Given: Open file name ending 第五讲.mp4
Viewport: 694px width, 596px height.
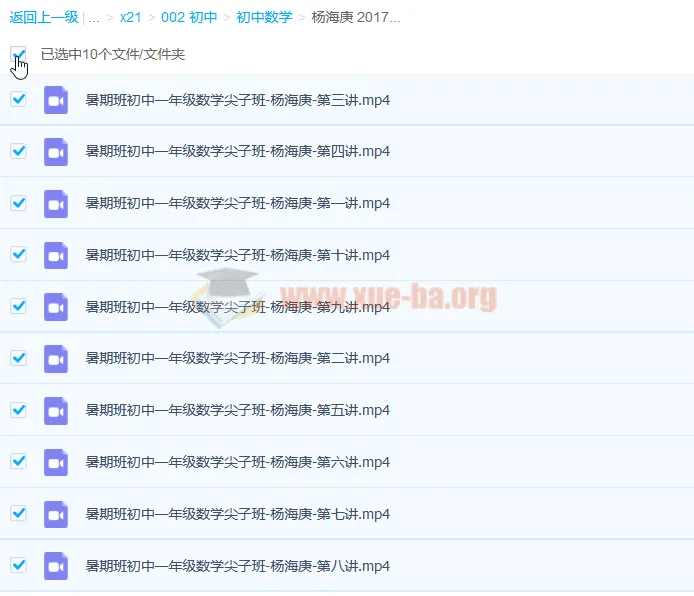Looking at the screenshot, I should tap(238, 410).
